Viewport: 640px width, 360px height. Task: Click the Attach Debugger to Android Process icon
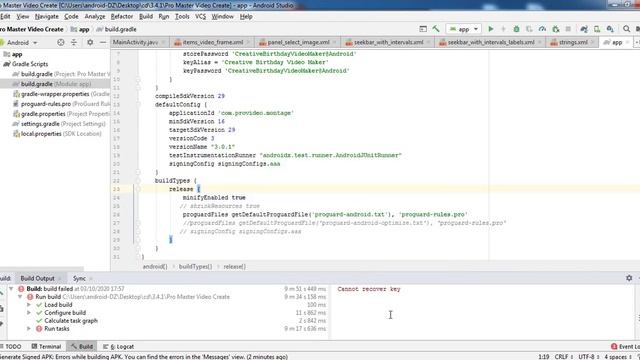[x=556, y=29]
